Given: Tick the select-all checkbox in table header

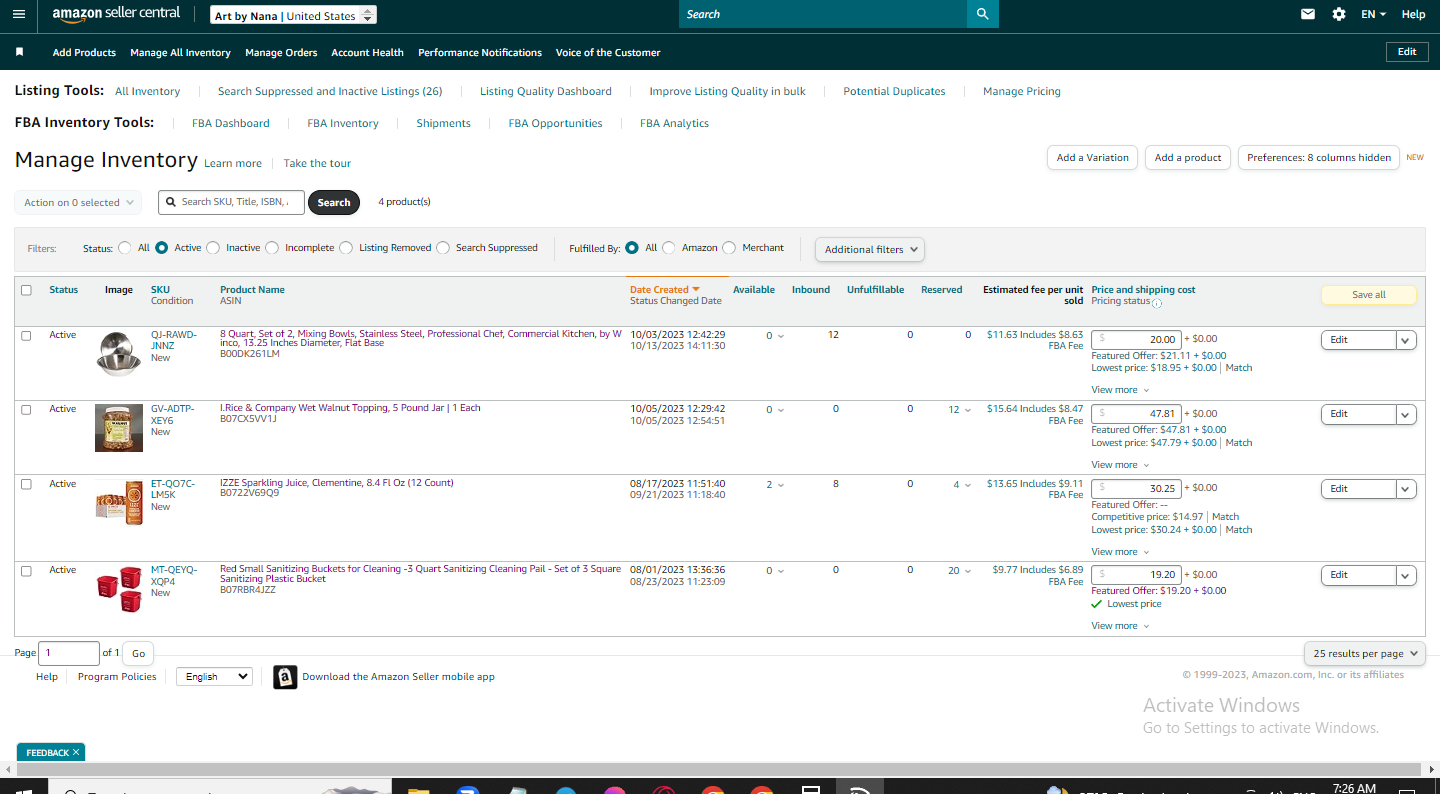Looking at the screenshot, I should pos(26,290).
